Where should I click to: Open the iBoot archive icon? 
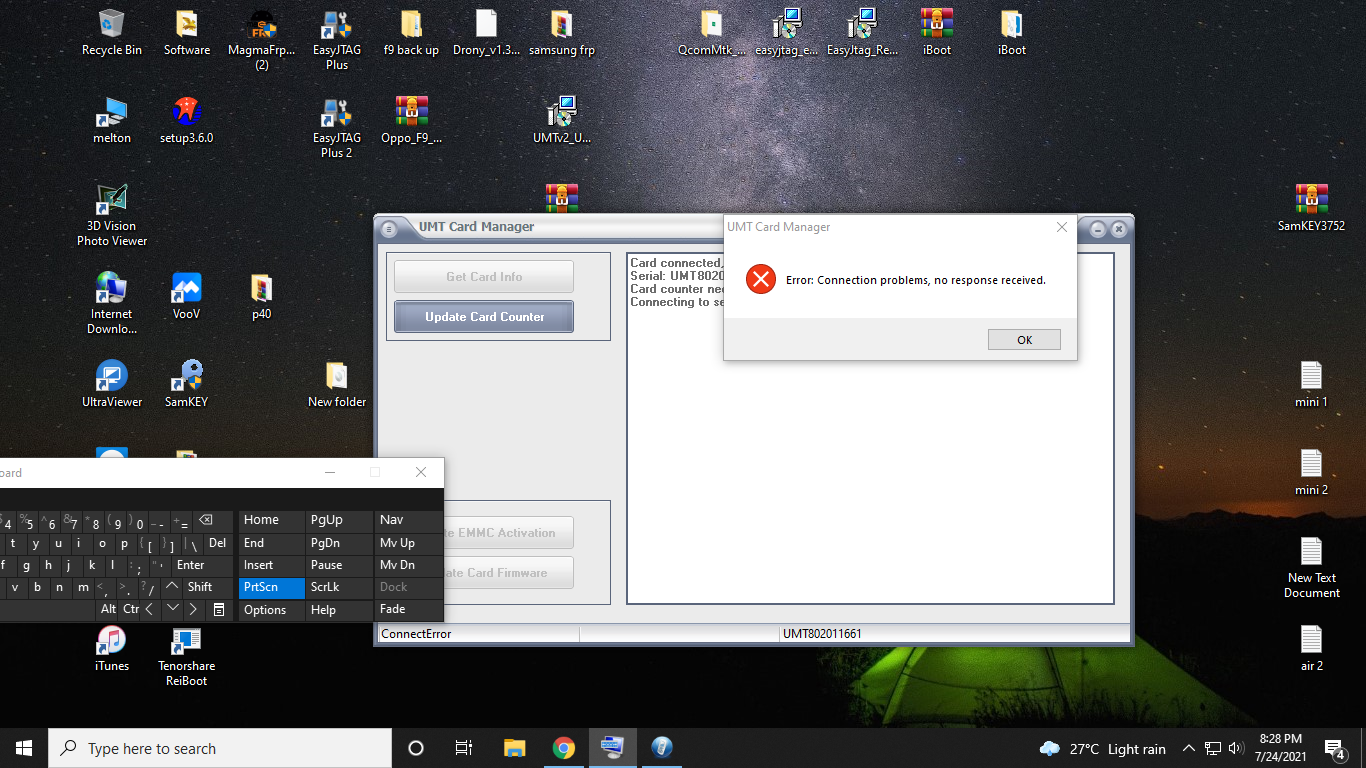click(x=936, y=33)
